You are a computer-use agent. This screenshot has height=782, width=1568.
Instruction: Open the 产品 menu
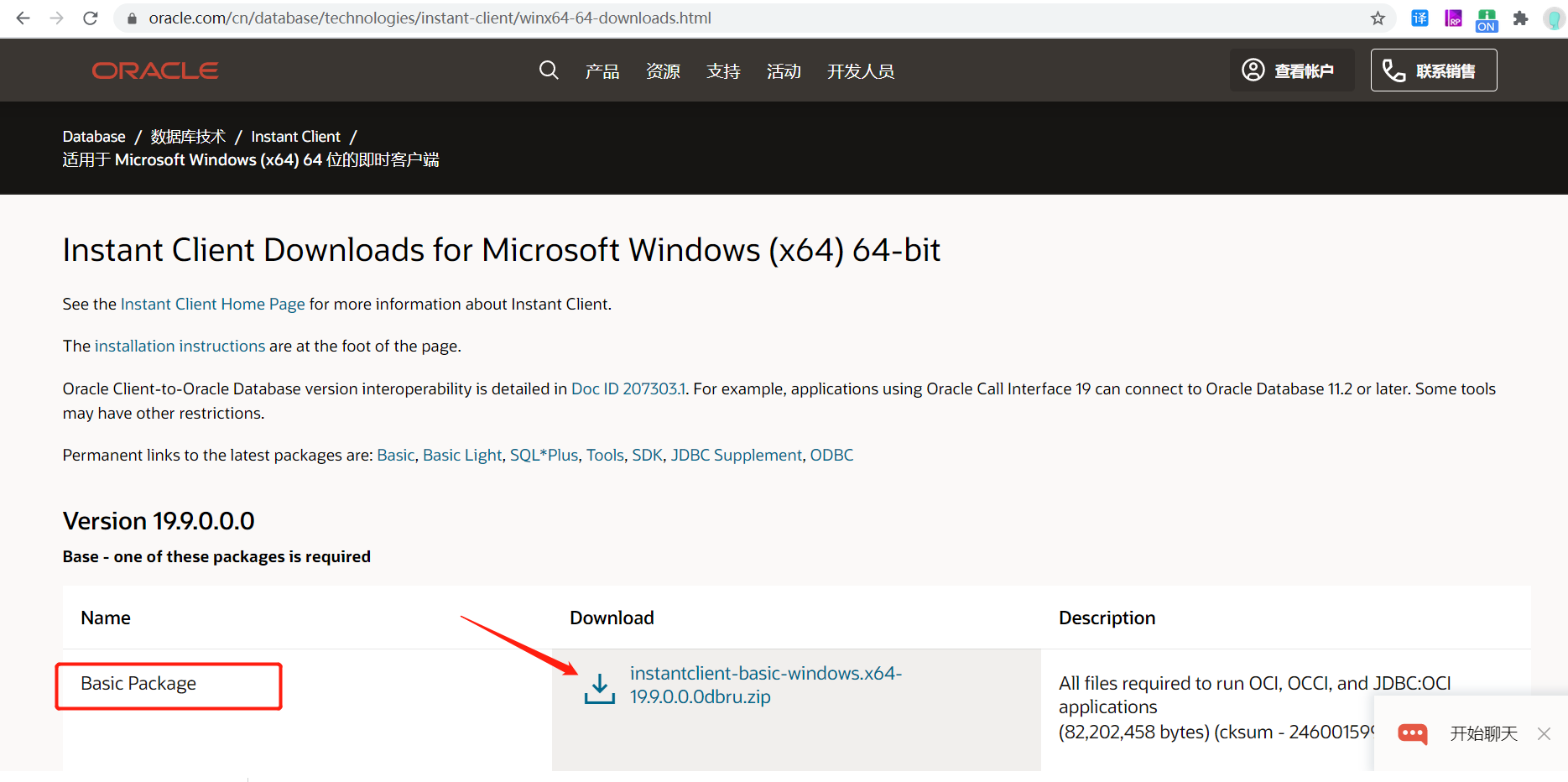coord(602,71)
